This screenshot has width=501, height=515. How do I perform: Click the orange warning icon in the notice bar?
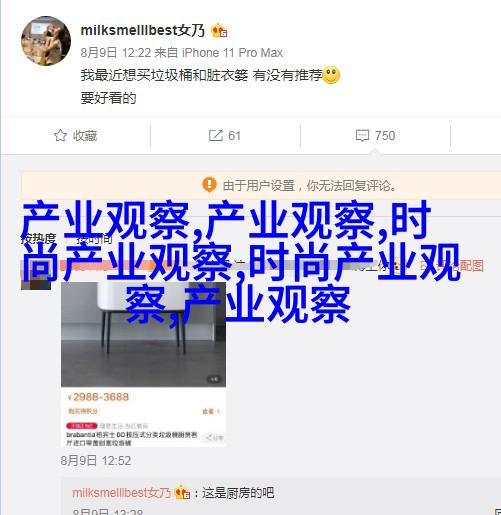[x=209, y=184]
